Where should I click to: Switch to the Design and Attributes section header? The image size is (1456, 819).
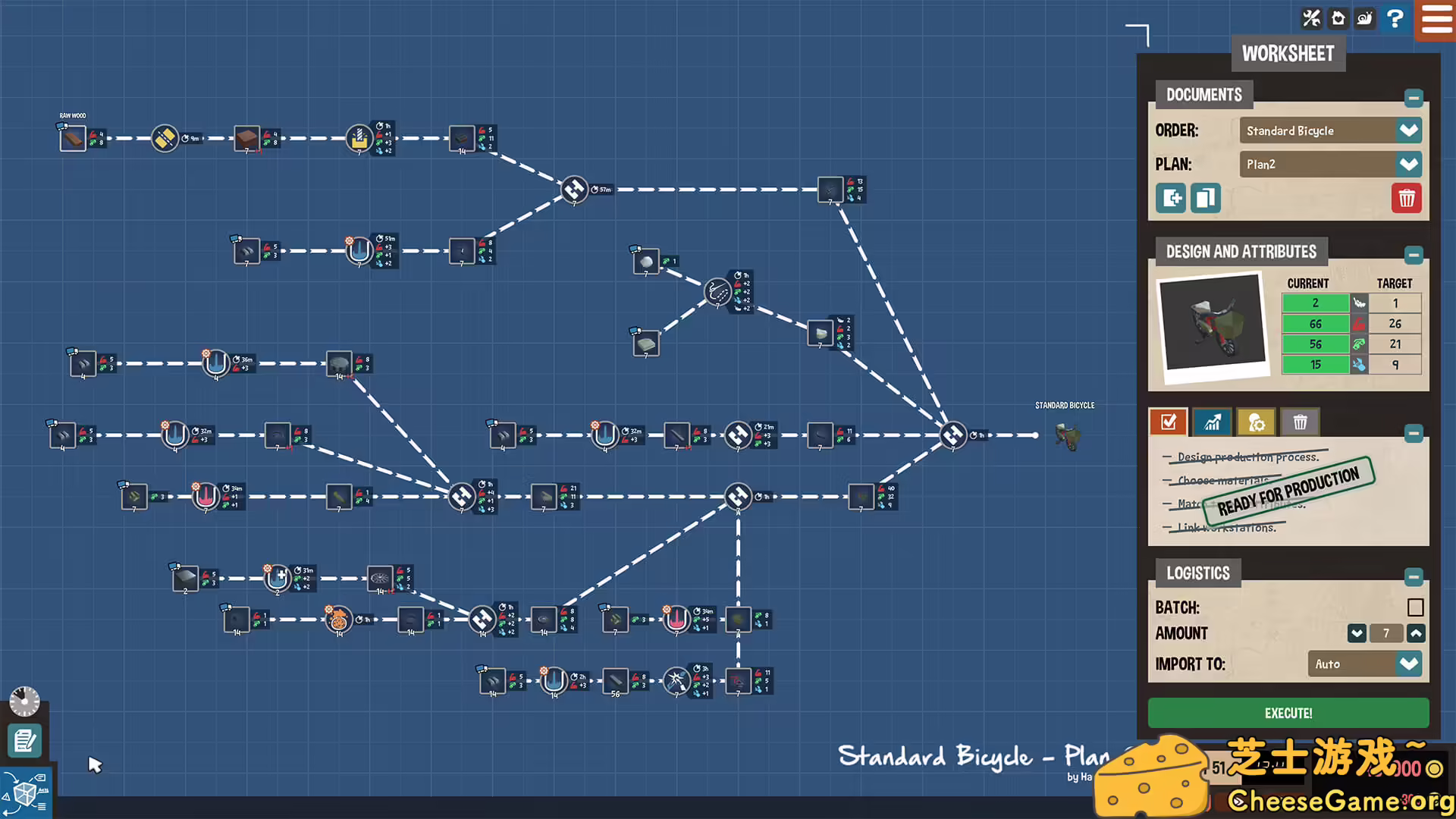tap(1241, 251)
